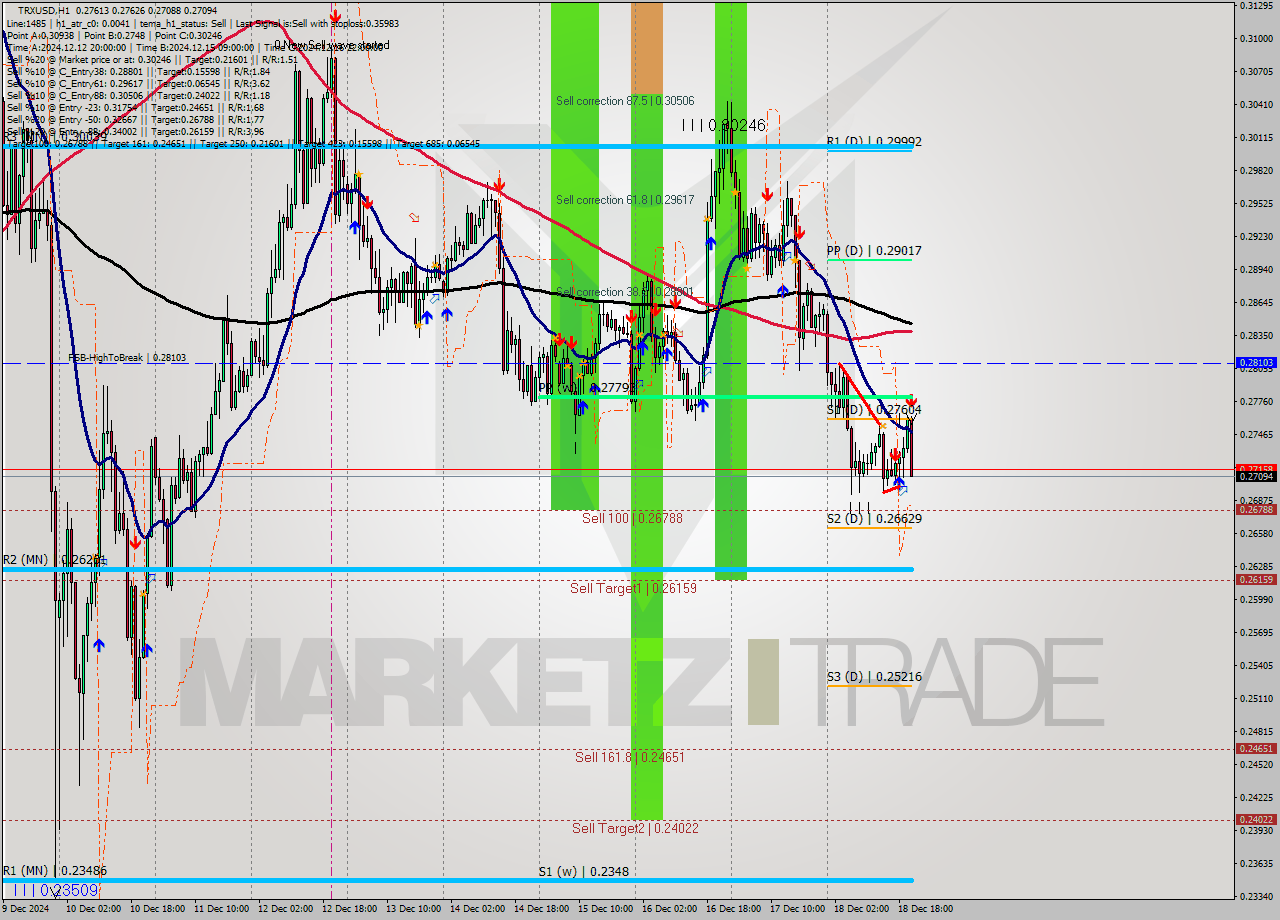Select the 'Sell correction 87.5 | 0.30506' label

tap(625, 101)
